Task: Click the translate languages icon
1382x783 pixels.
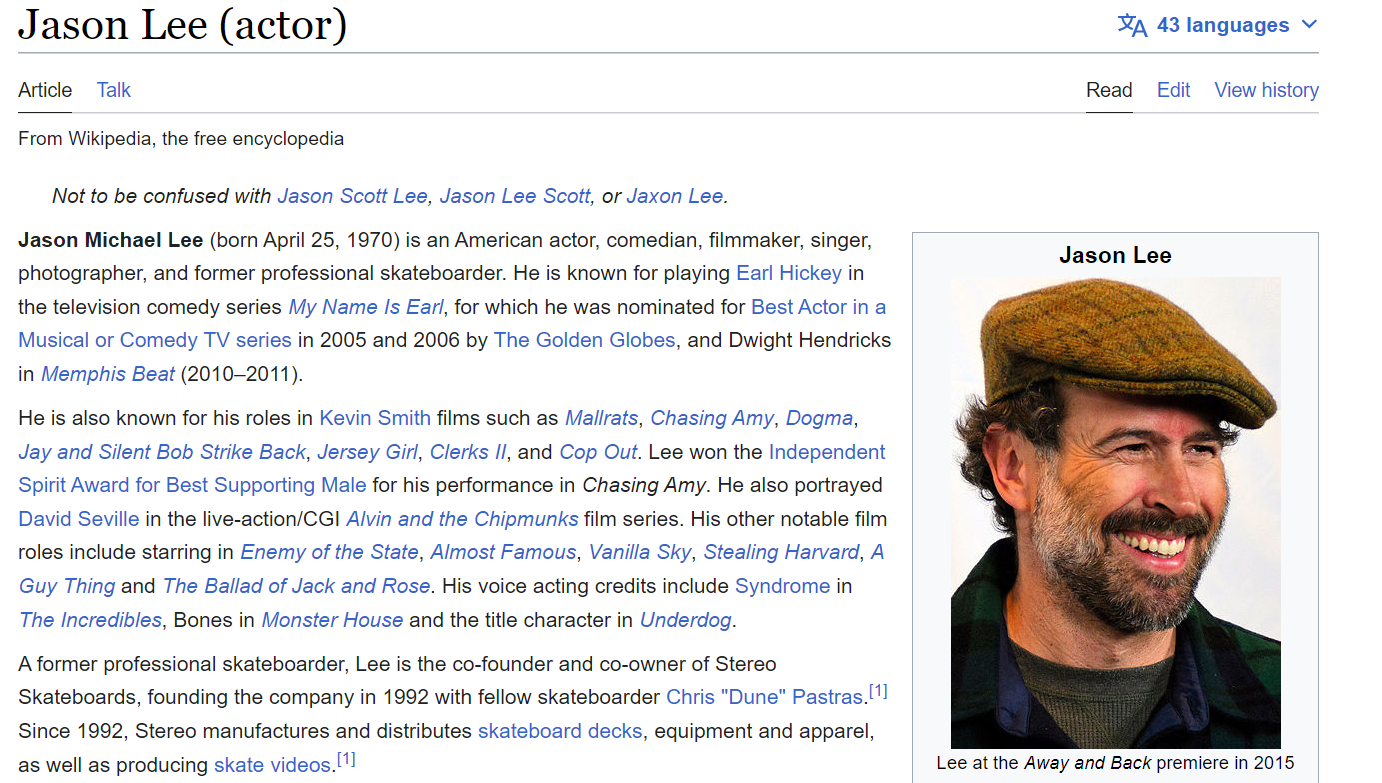Action: pyautogui.click(x=1132, y=25)
